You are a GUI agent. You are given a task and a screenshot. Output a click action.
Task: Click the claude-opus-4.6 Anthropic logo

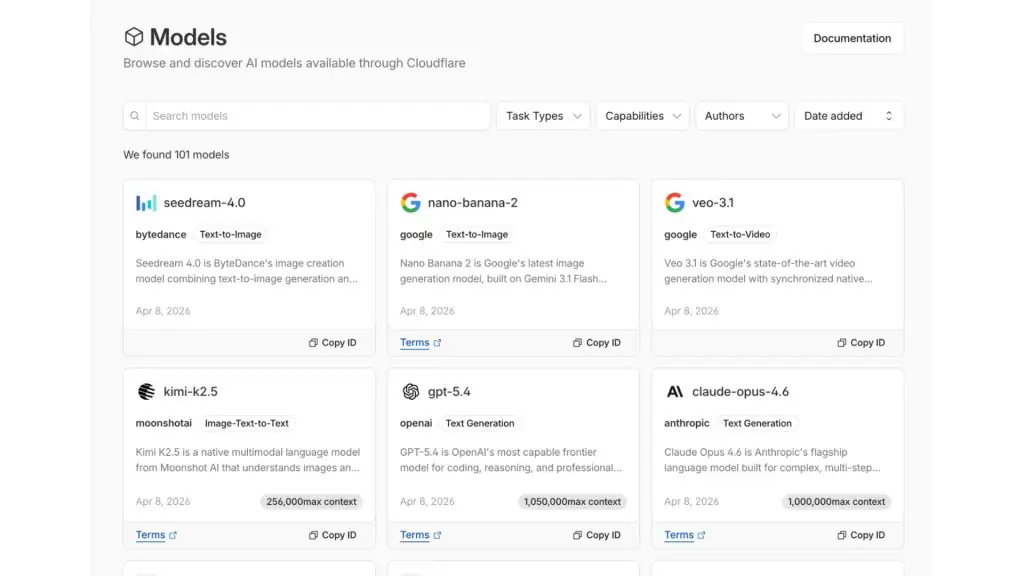675,391
